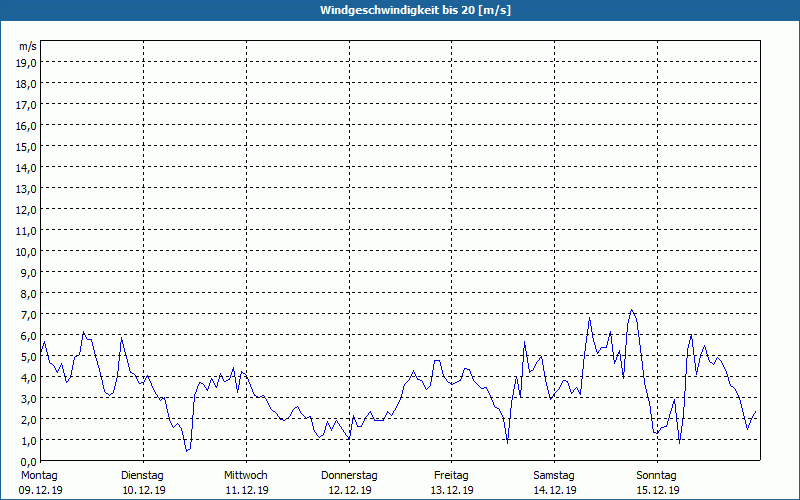Screen dimensions: 800x500
Task: Click the 0,0 y-axis origin label
Action: [x=27, y=461]
